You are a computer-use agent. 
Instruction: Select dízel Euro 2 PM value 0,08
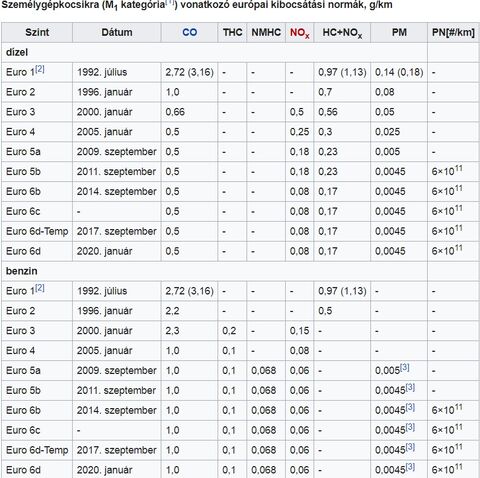(385, 92)
